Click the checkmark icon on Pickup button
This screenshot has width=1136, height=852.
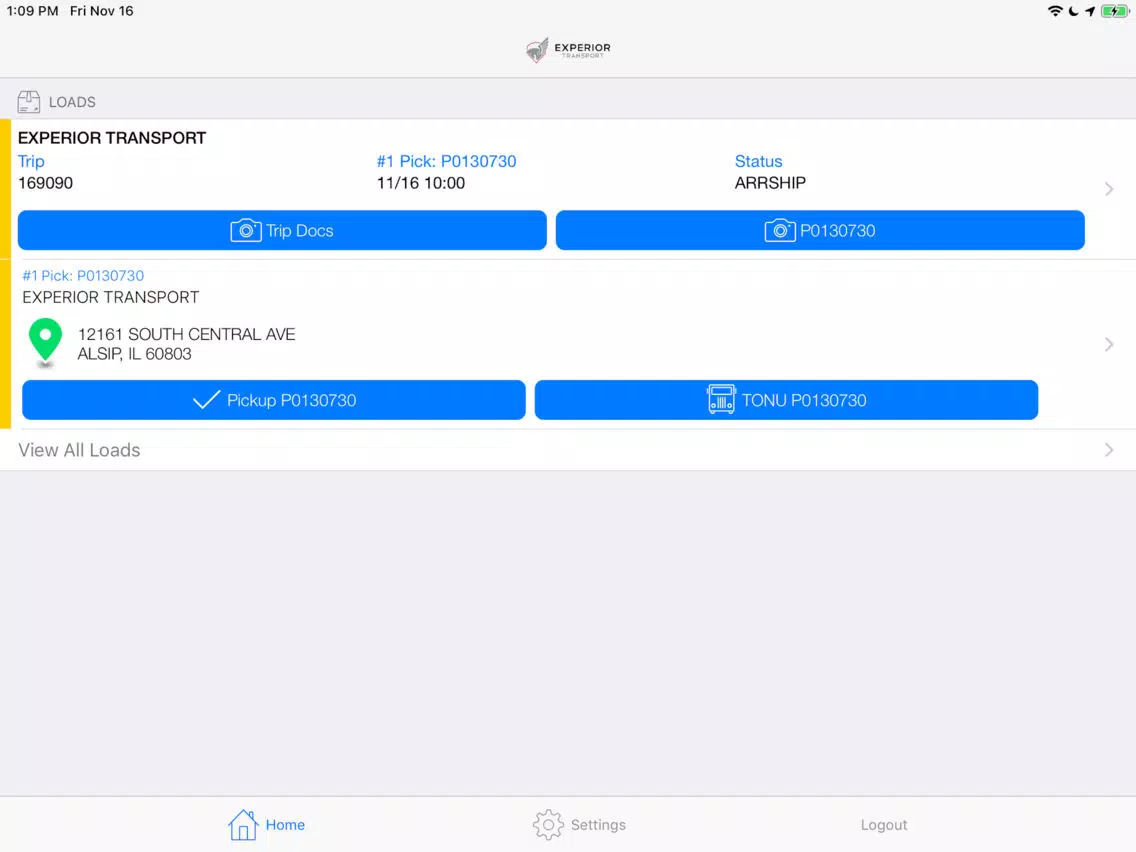pos(206,400)
